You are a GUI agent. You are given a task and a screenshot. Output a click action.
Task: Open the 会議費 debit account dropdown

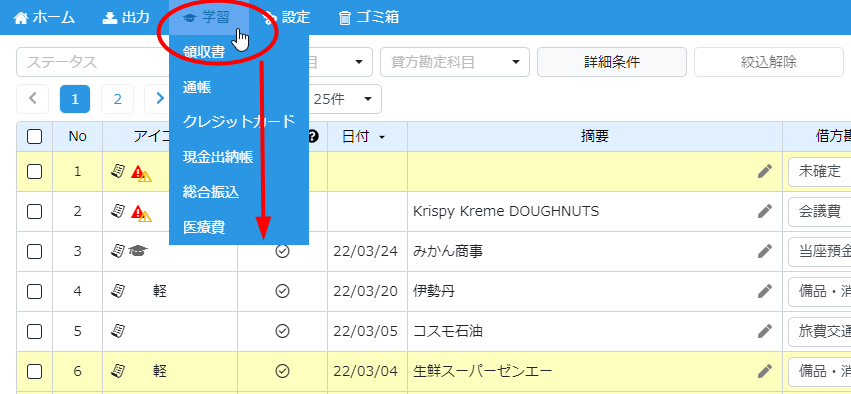tap(820, 211)
